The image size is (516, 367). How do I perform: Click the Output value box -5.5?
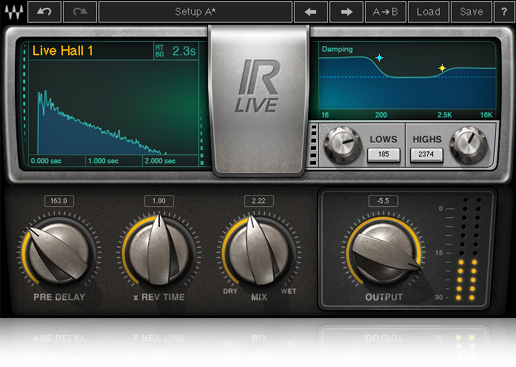(x=383, y=201)
